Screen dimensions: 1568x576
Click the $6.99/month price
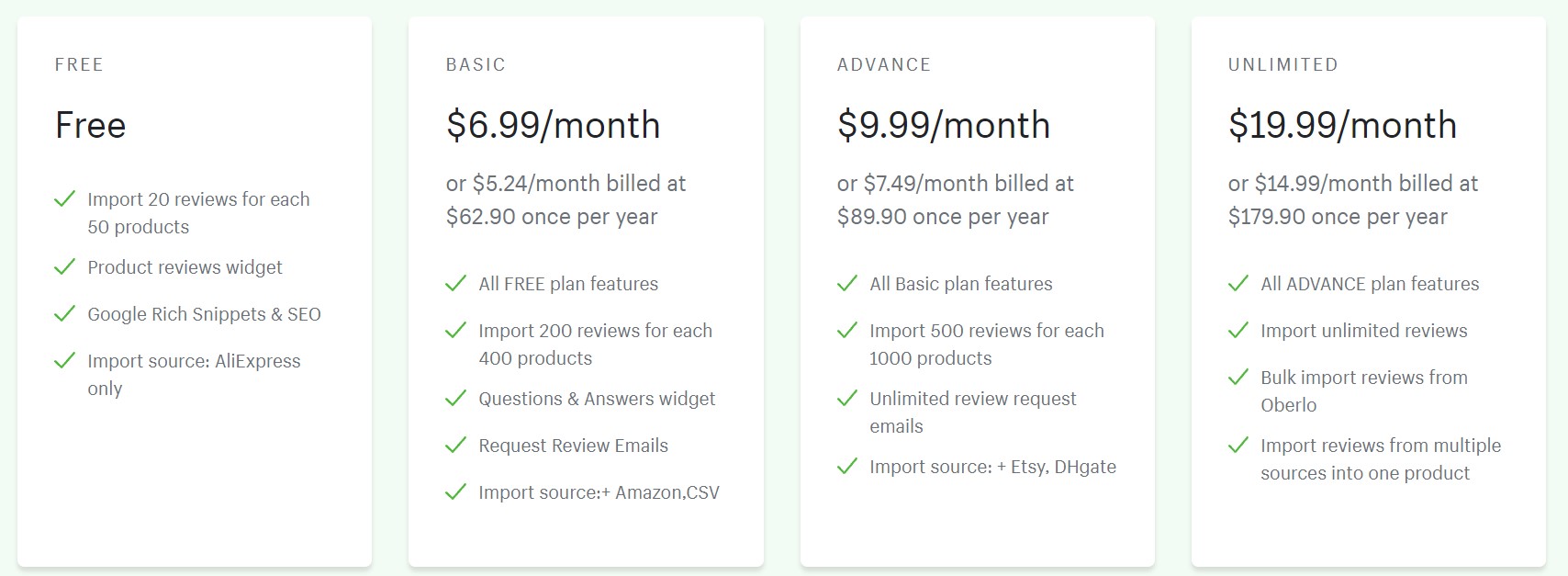pyautogui.click(x=554, y=125)
